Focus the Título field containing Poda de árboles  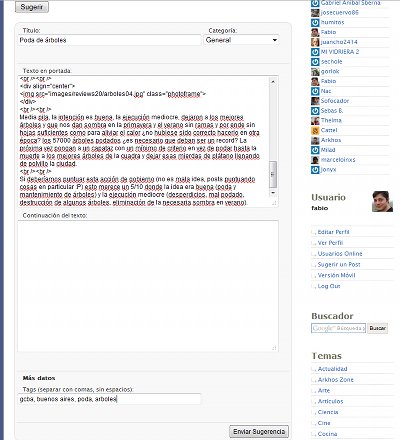pyautogui.click(x=109, y=40)
